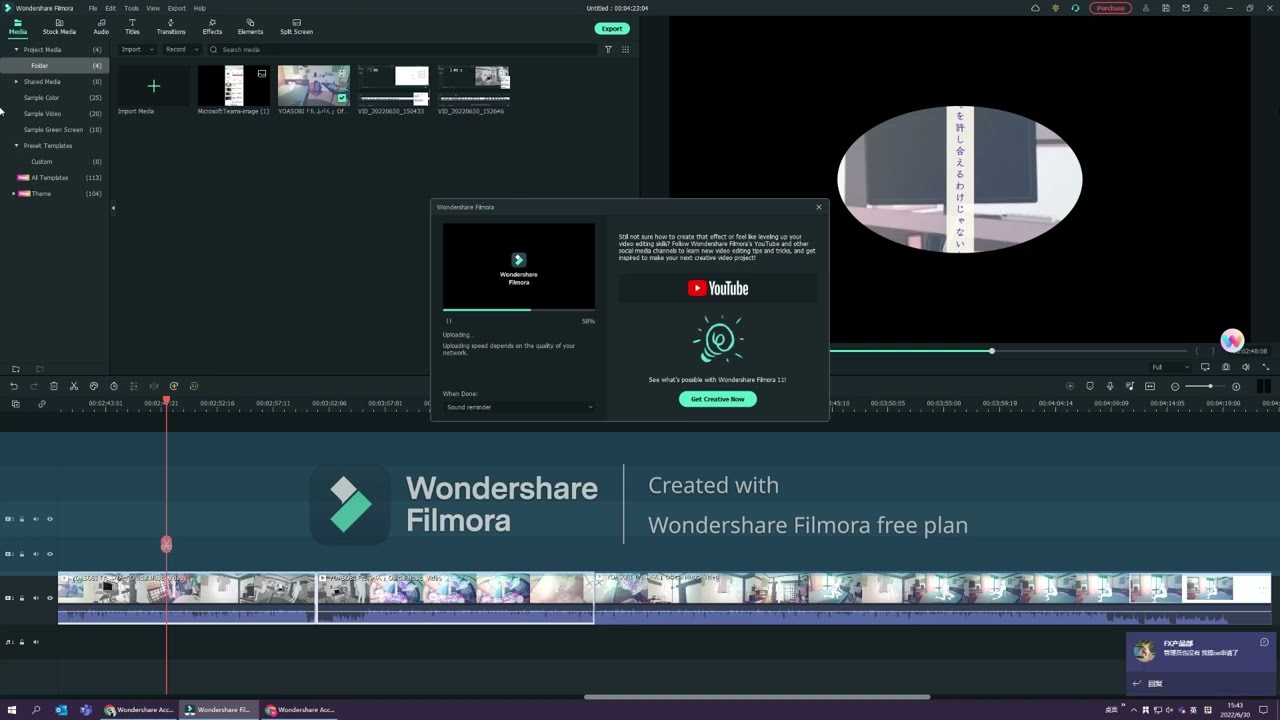Click the Split scissors icon
Viewport: 1280px width, 720px height.
coord(74,386)
